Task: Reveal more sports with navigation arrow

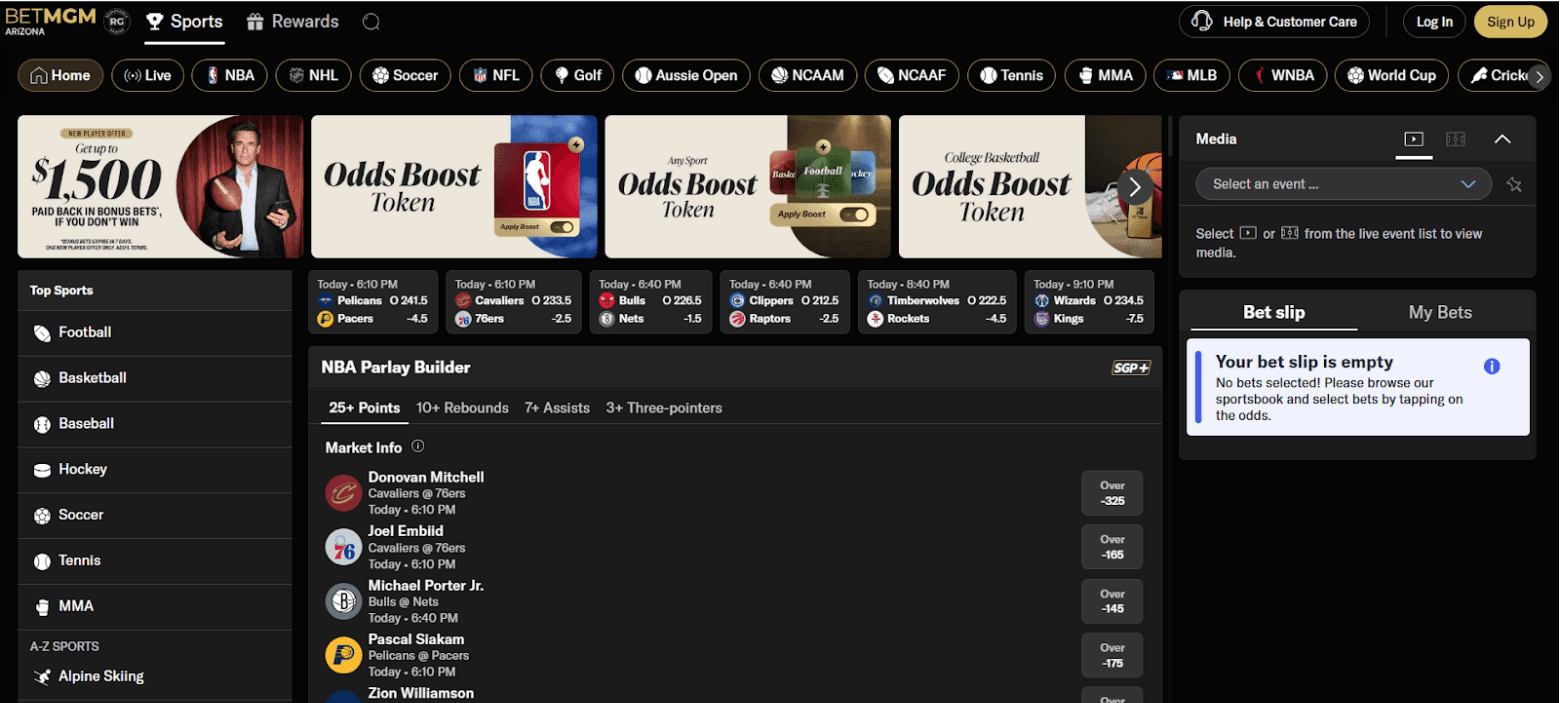Action: [1539, 76]
